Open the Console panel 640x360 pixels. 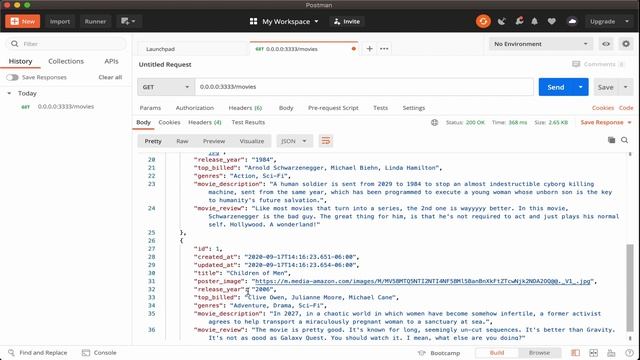click(99, 353)
